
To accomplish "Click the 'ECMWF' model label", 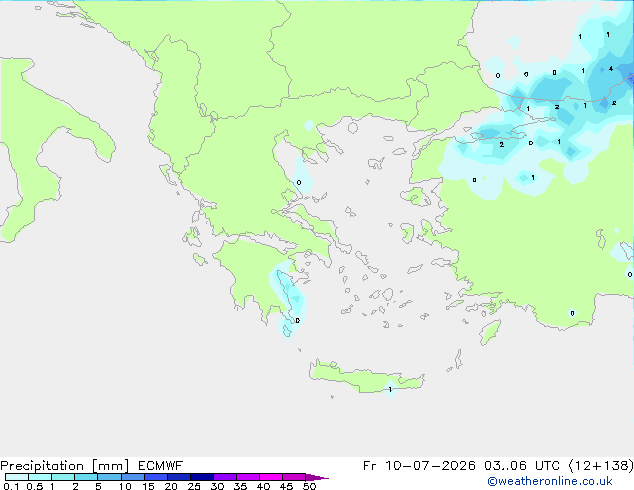I will coord(161,466).
